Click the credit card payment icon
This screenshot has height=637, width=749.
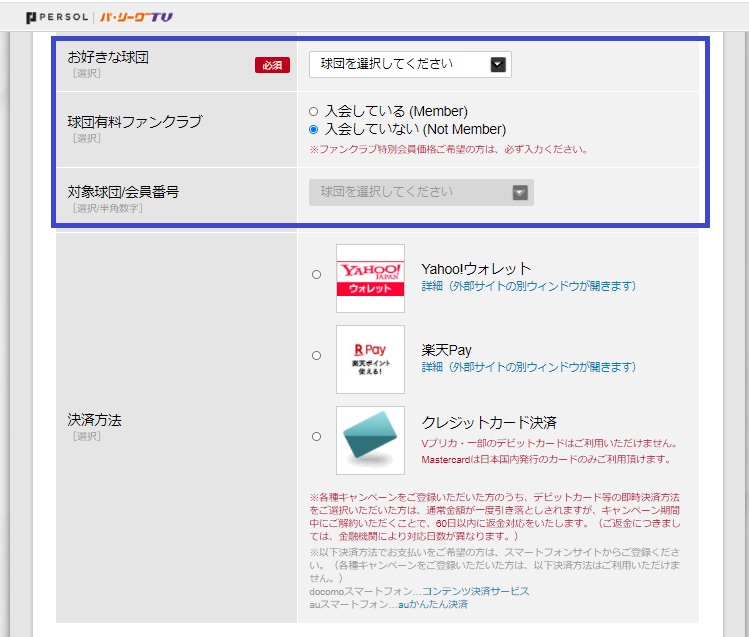(x=370, y=440)
